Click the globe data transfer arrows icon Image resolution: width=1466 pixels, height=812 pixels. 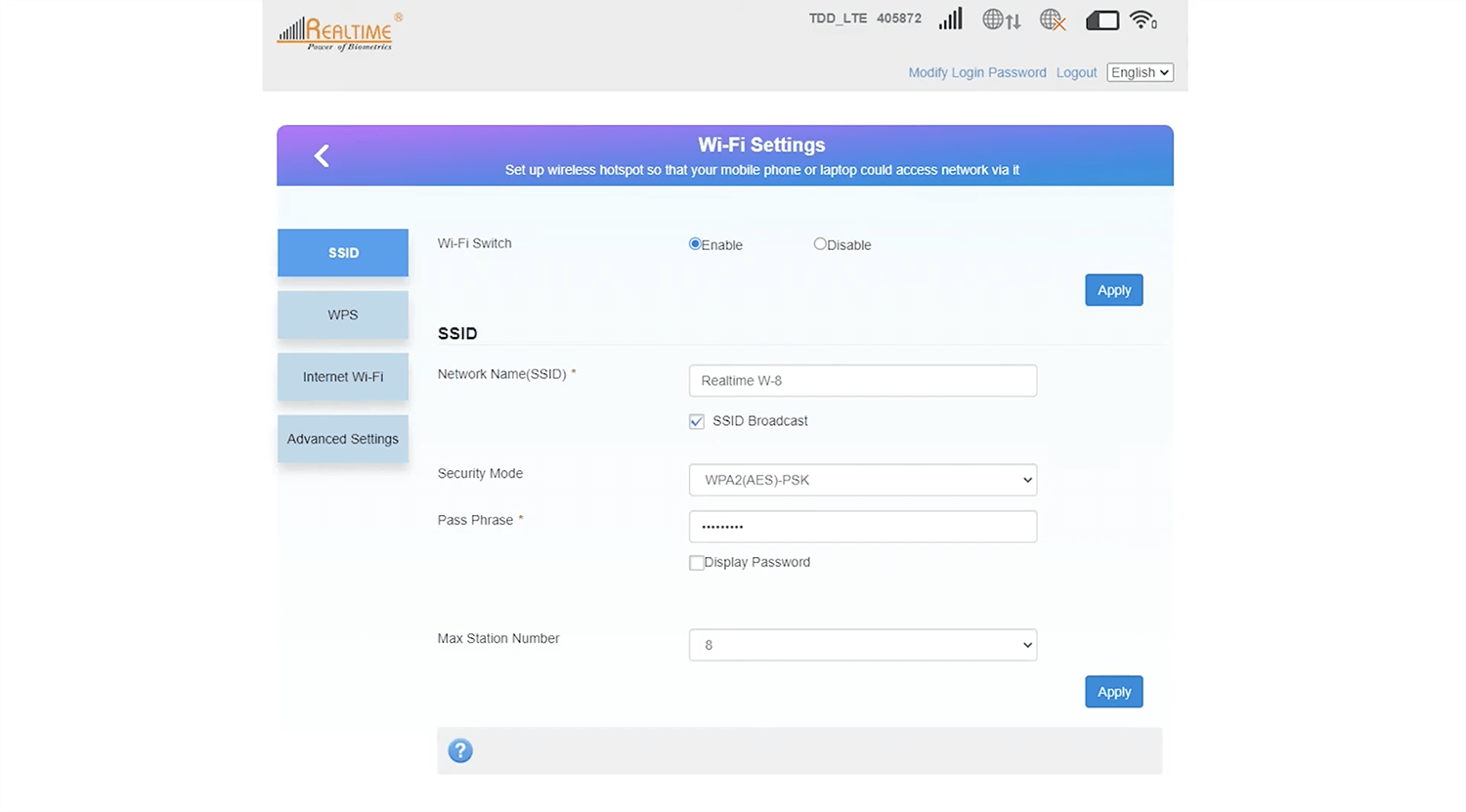pyautogui.click(x=1001, y=20)
